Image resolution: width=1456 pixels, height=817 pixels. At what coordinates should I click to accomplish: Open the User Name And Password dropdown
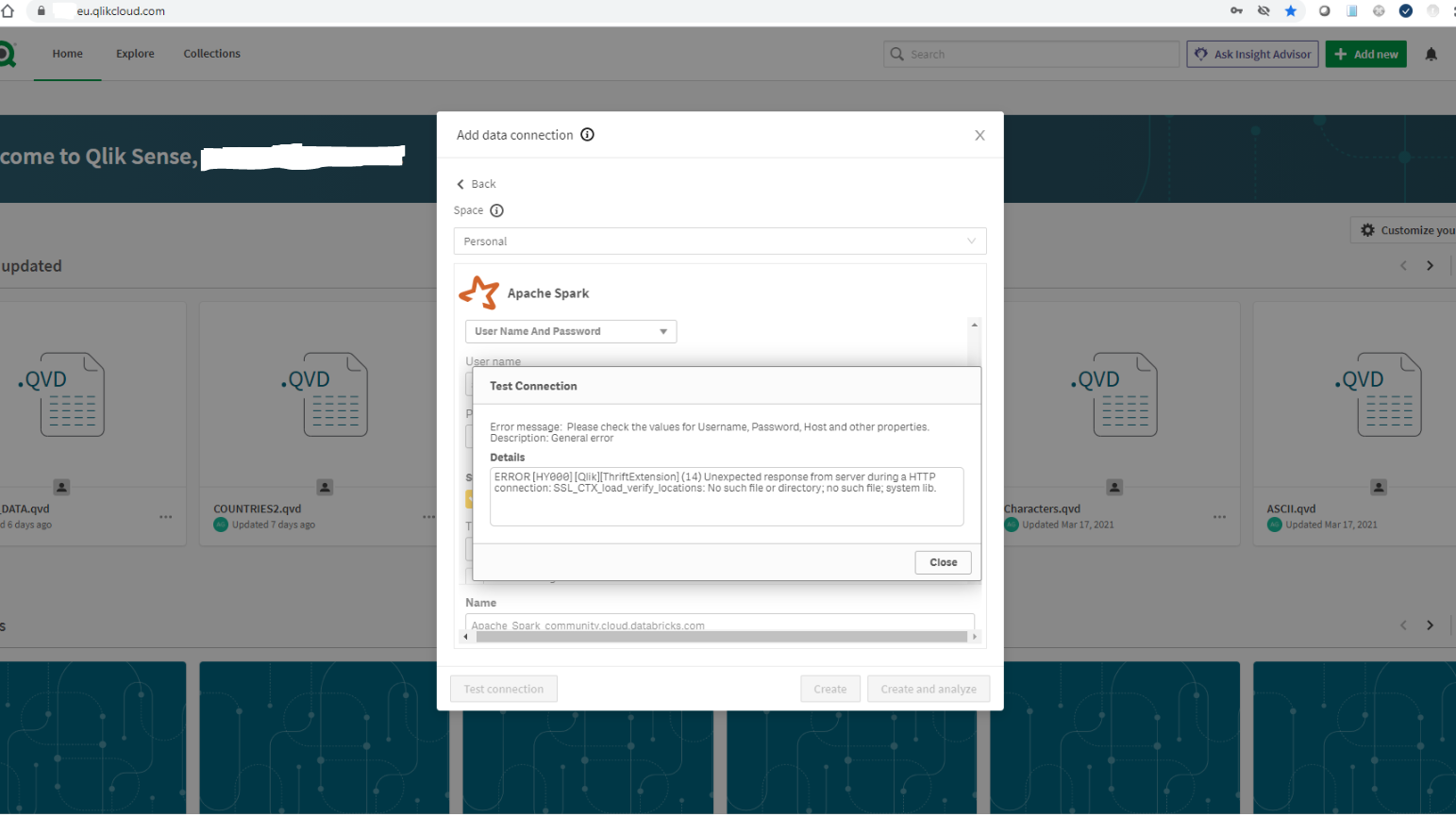tap(571, 331)
